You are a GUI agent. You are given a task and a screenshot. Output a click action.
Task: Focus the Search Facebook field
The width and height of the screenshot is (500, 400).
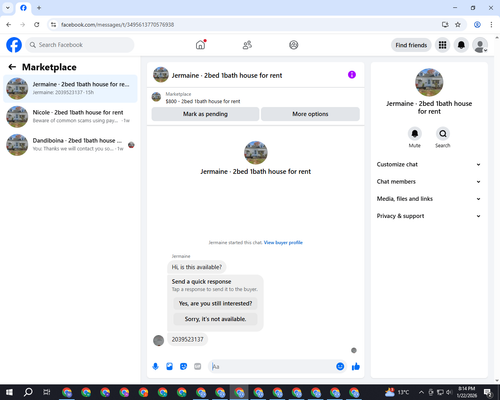[80, 45]
